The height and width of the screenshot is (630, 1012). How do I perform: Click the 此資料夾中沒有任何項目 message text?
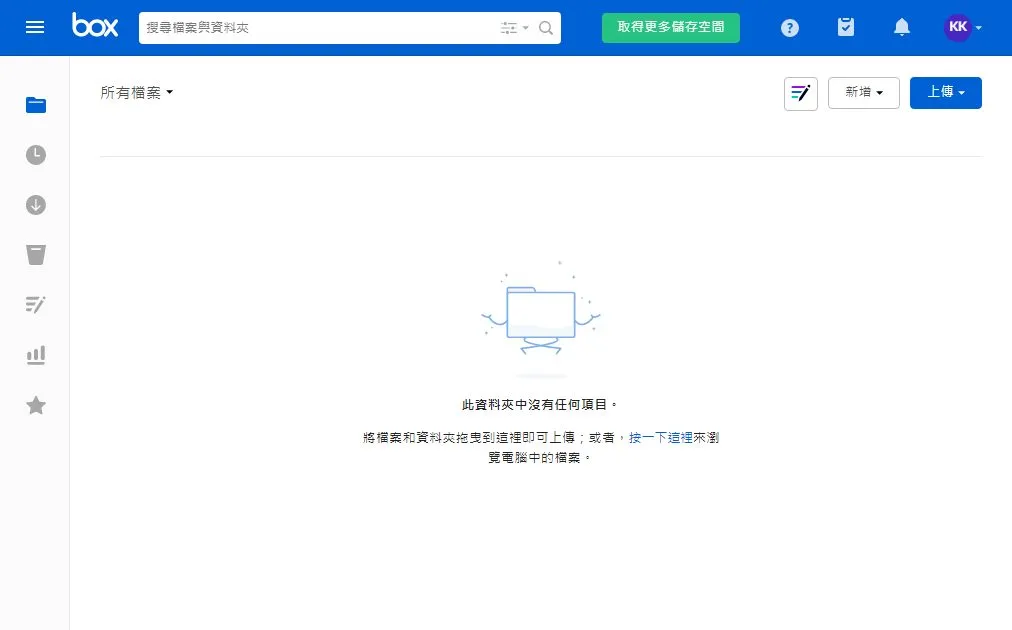point(540,405)
